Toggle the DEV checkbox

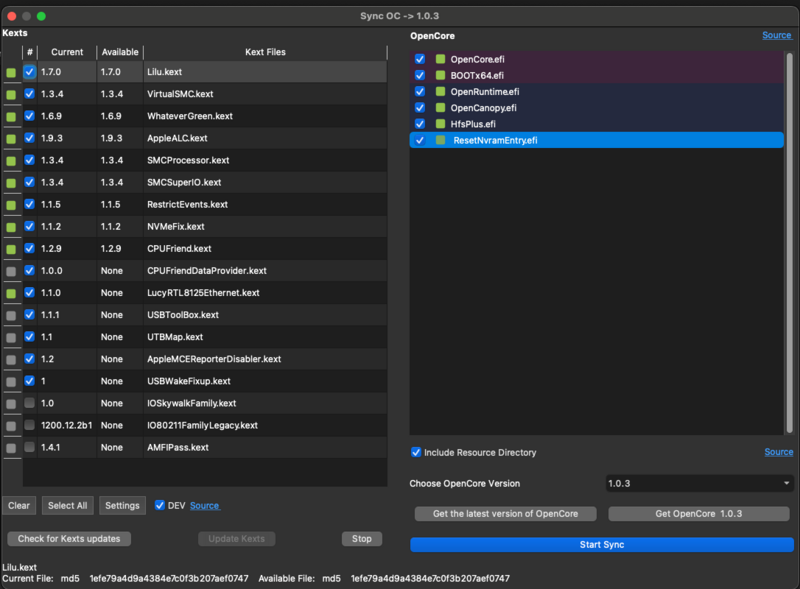point(160,506)
